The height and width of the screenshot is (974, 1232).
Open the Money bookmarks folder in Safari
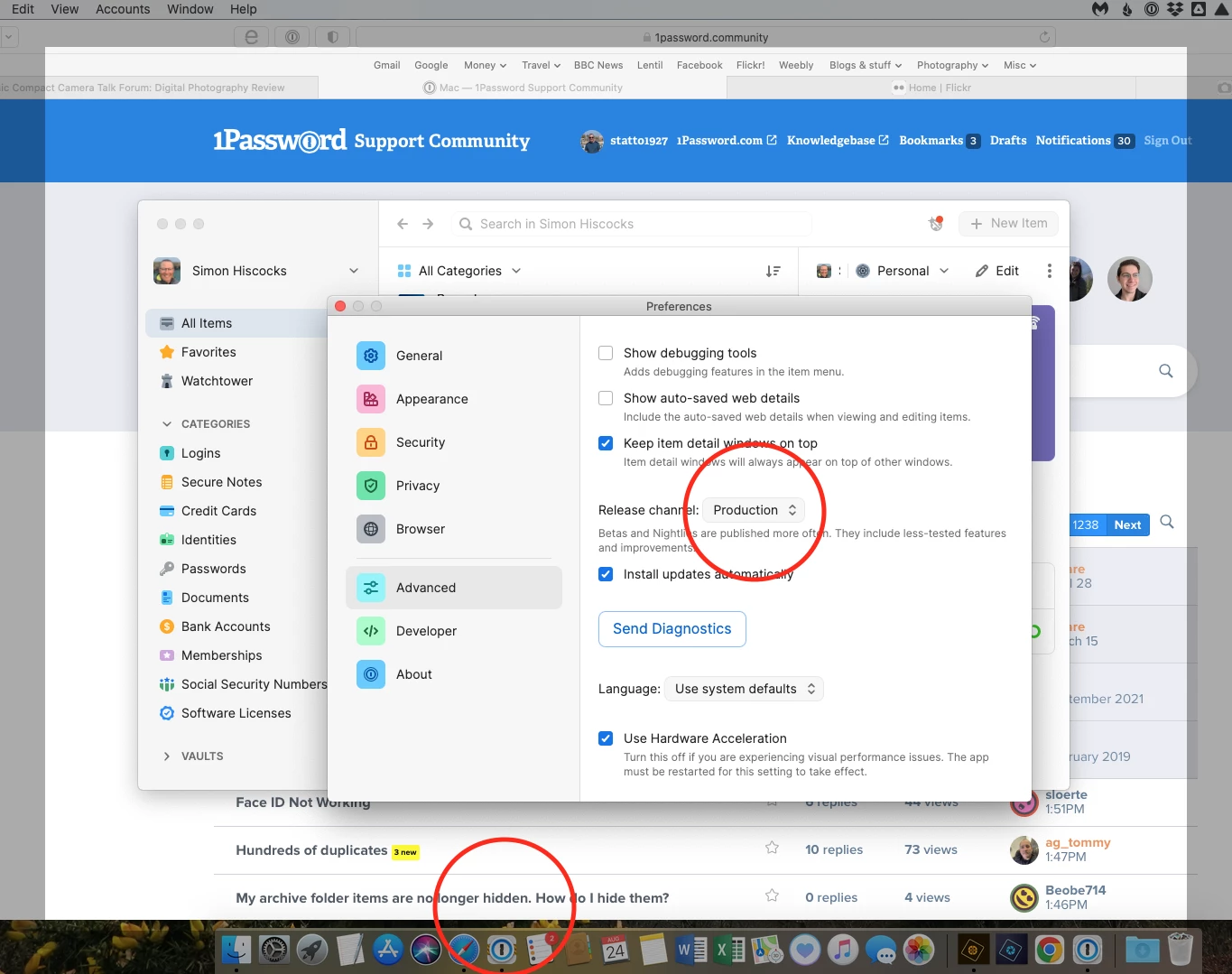(485, 65)
